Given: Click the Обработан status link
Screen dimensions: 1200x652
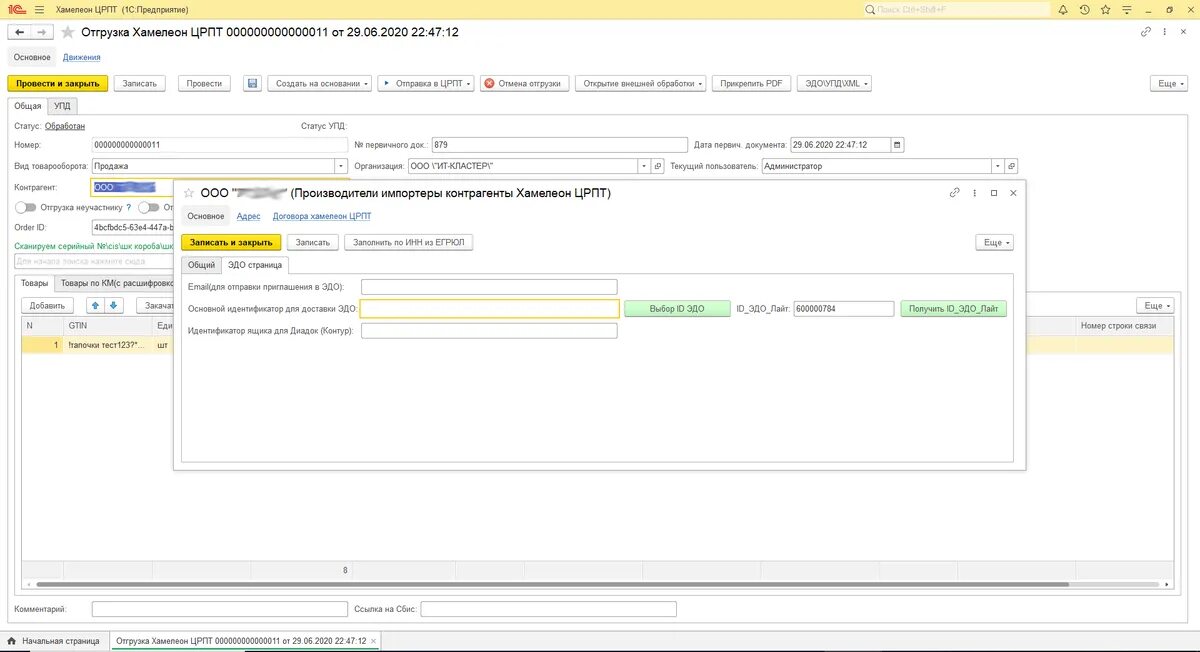Looking at the screenshot, I should coord(65,126).
